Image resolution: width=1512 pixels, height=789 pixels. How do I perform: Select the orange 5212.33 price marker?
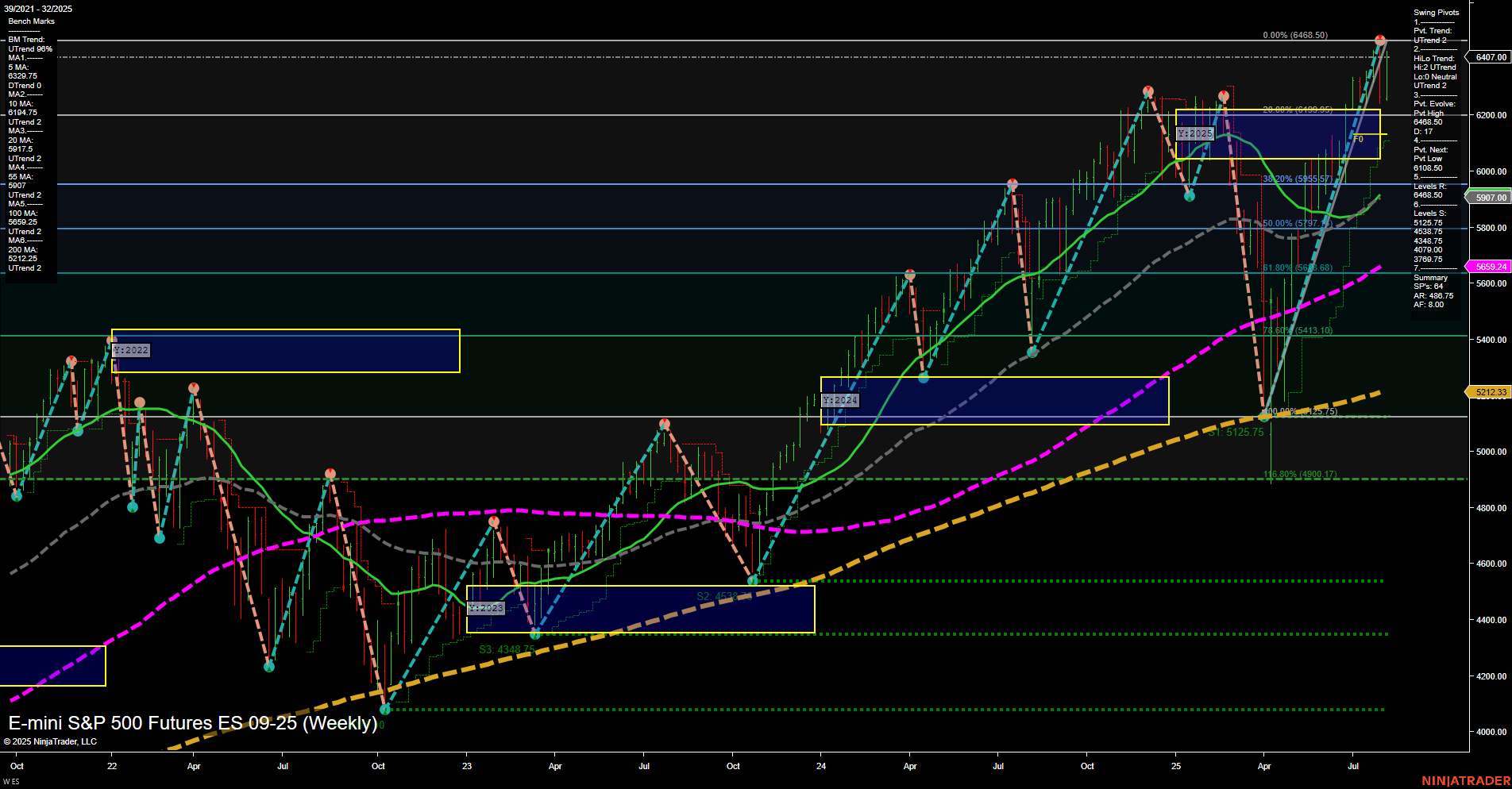tap(1490, 392)
